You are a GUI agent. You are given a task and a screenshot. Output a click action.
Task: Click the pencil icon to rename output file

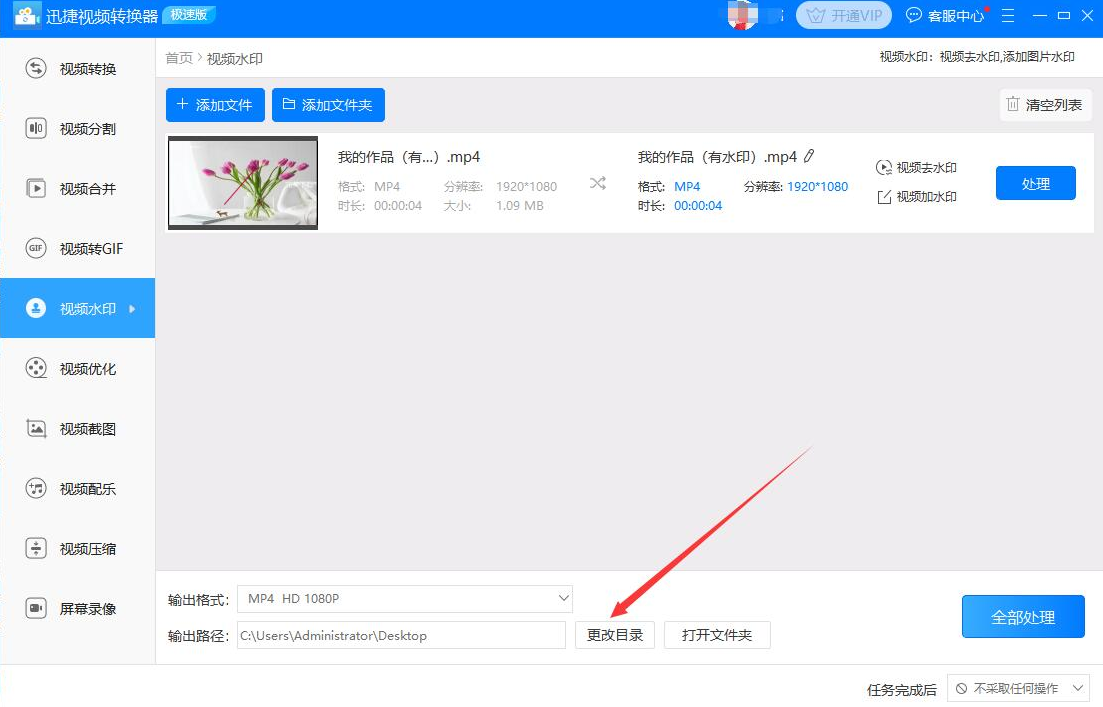coord(810,156)
